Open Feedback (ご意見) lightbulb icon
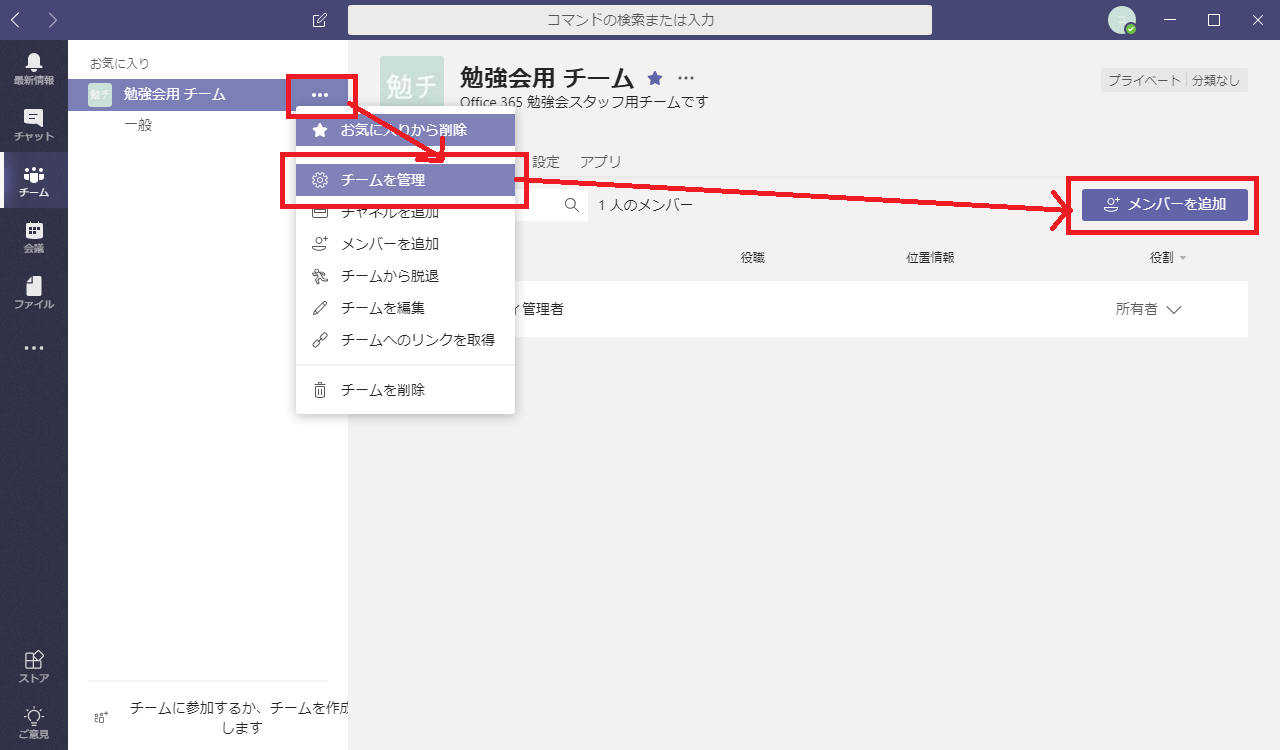The height and width of the screenshot is (750, 1280). coord(34,722)
